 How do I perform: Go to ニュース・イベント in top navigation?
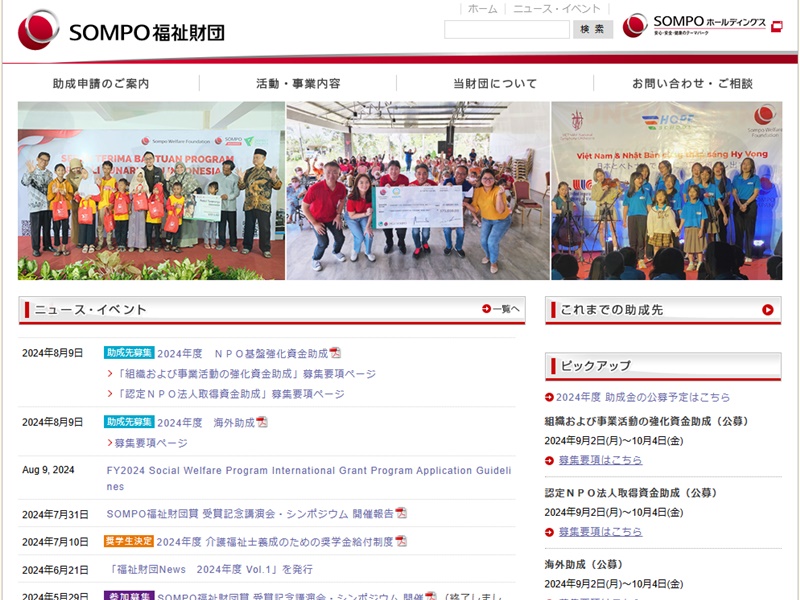[x=557, y=9]
